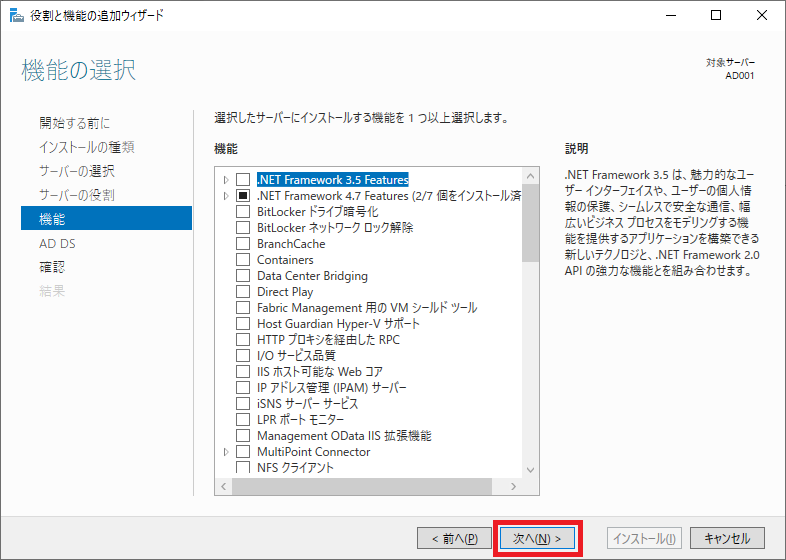This screenshot has width=786, height=560.
Task: Enable iSNS サーバー サービス checkbox
Action: pyautogui.click(x=243, y=404)
